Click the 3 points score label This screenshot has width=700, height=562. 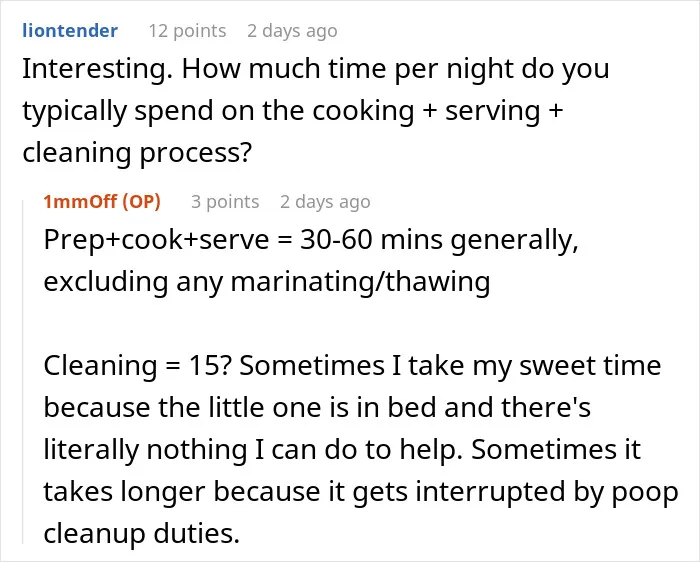(225, 202)
